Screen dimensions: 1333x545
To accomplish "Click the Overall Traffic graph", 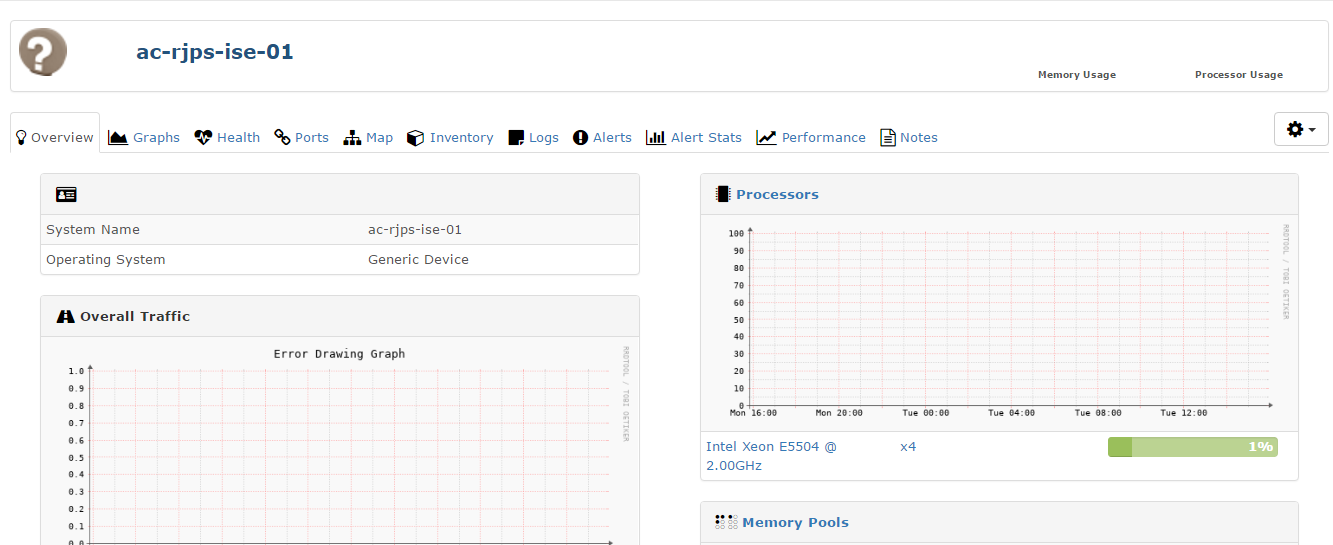I will pos(339,443).
